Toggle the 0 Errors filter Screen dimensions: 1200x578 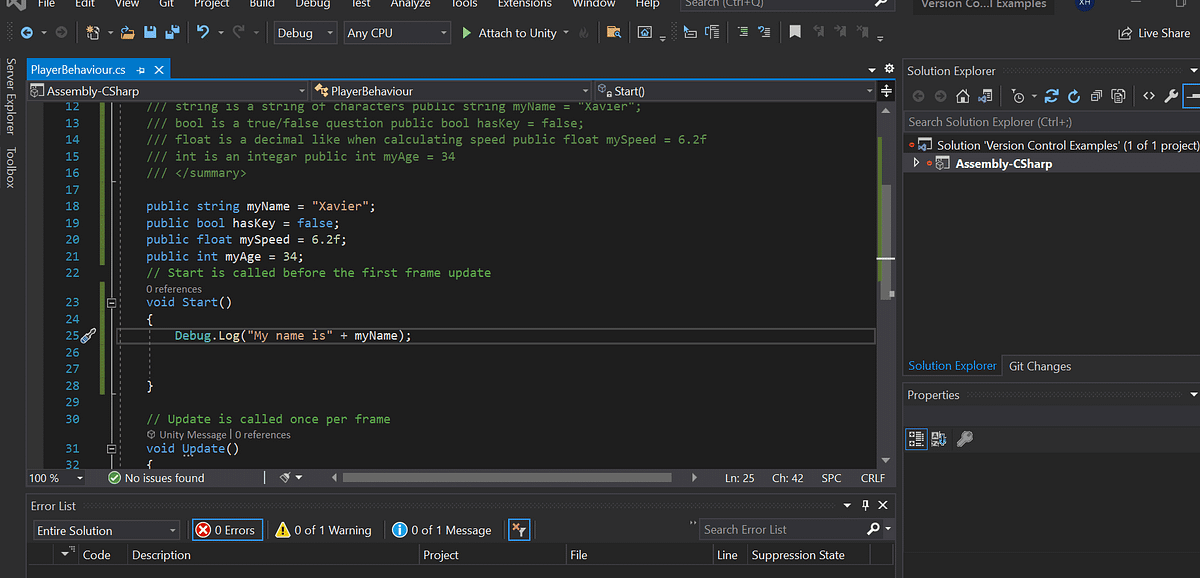click(226, 530)
